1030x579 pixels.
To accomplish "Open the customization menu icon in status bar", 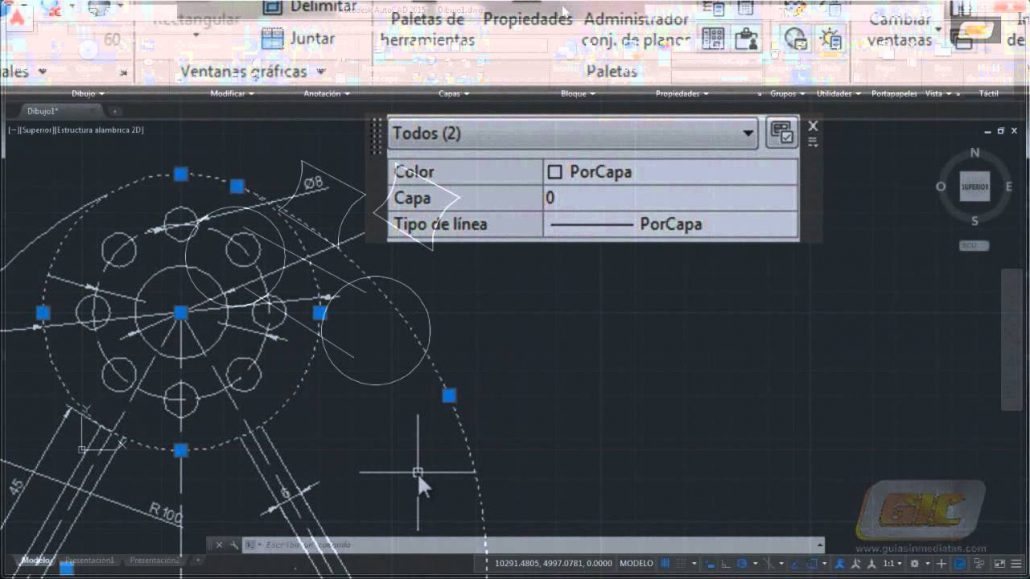I will click(1016, 564).
